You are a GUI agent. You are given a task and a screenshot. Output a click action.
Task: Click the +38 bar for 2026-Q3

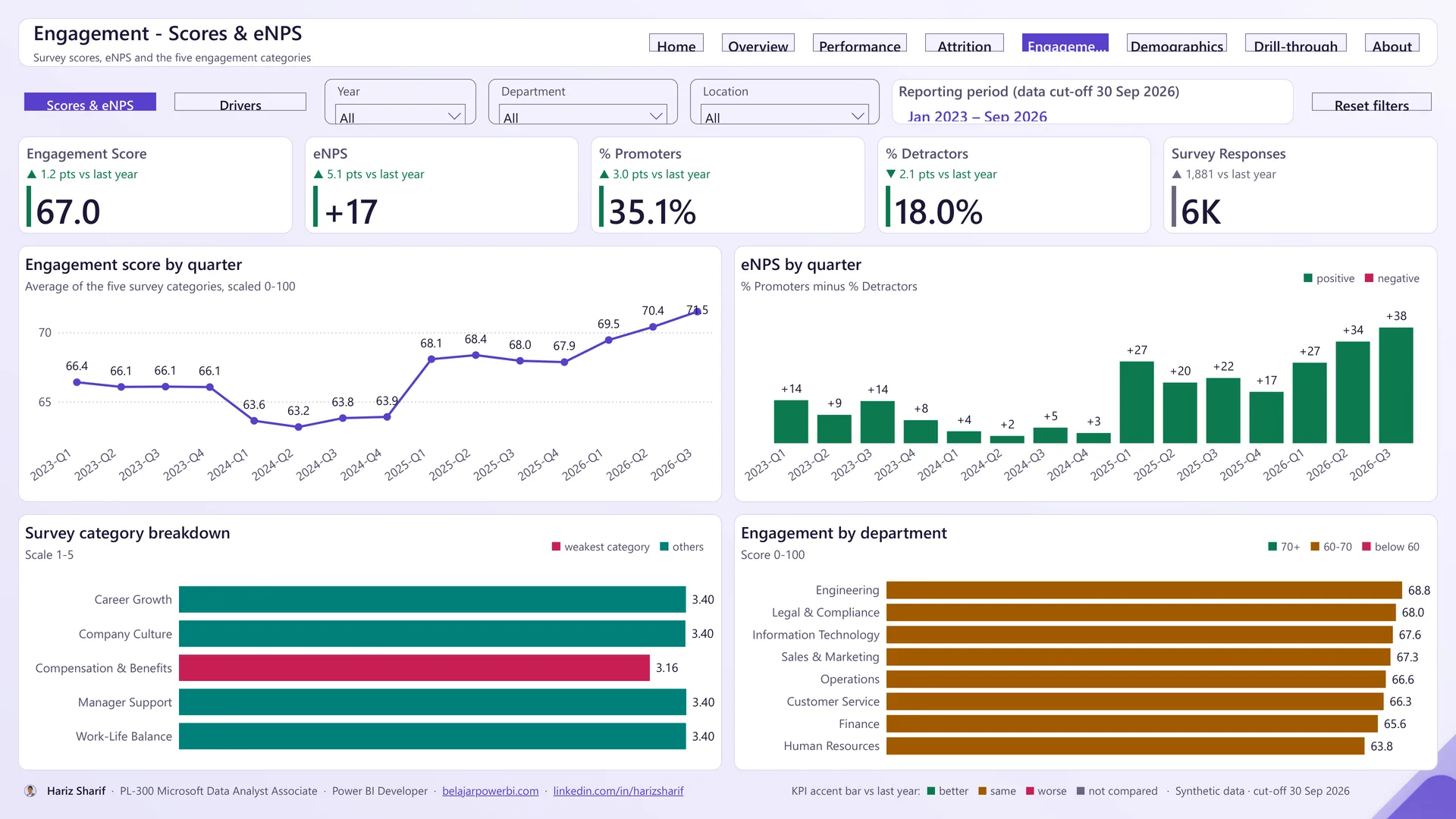click(1396, 385)
